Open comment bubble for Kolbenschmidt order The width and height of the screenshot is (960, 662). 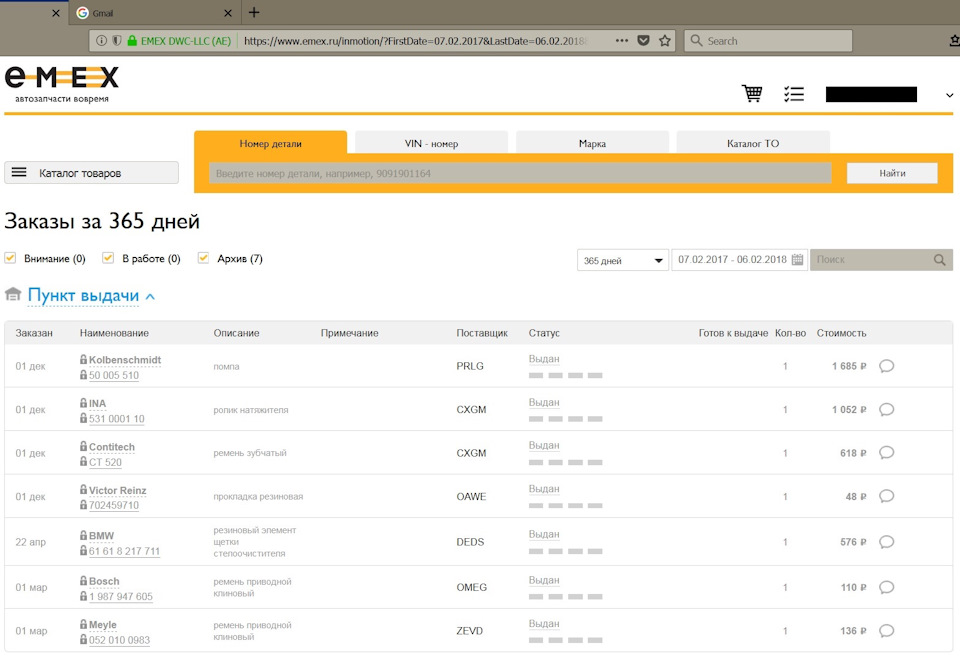pos(887,366)
